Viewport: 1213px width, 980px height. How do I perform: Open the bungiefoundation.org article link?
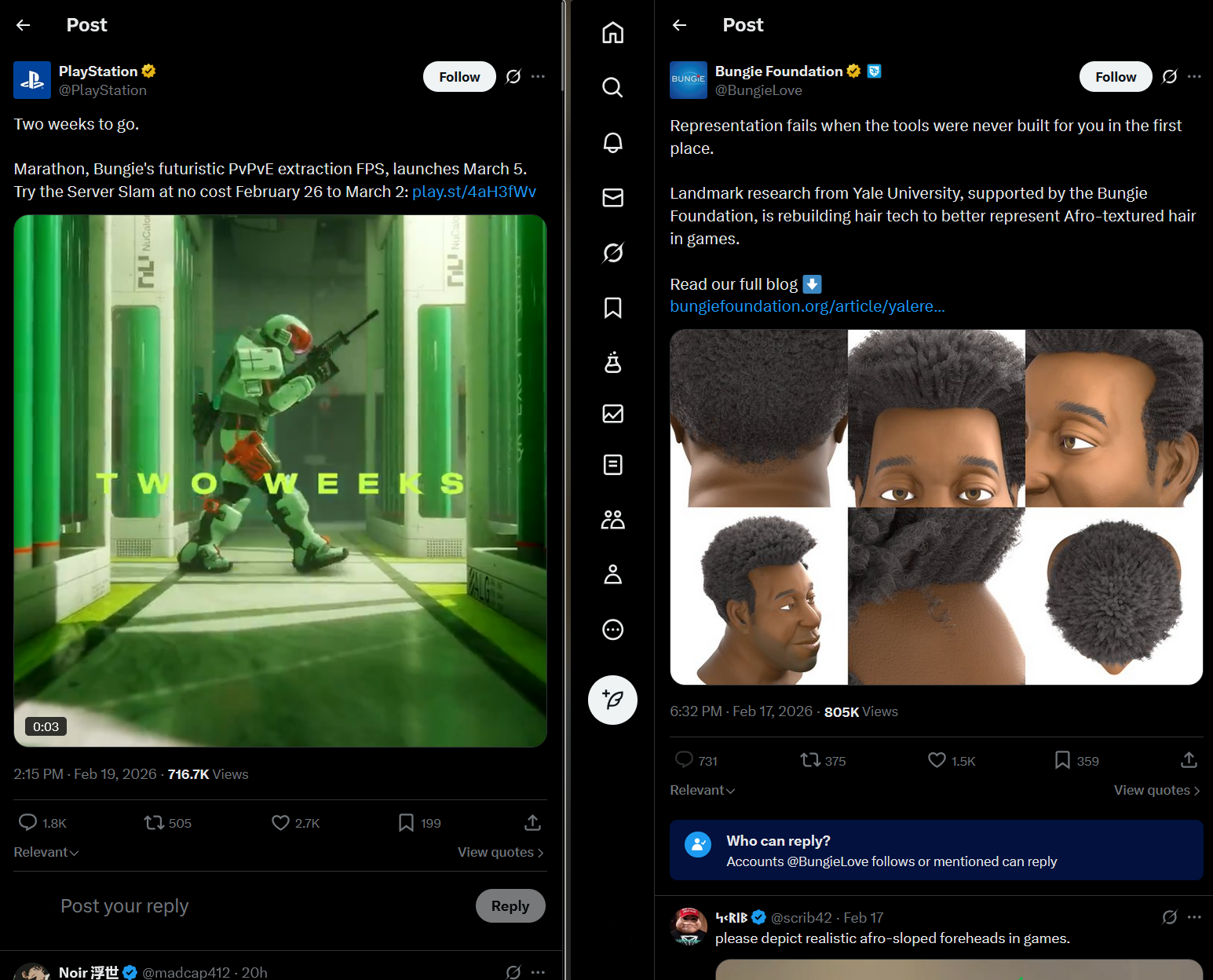coord(807,306)
